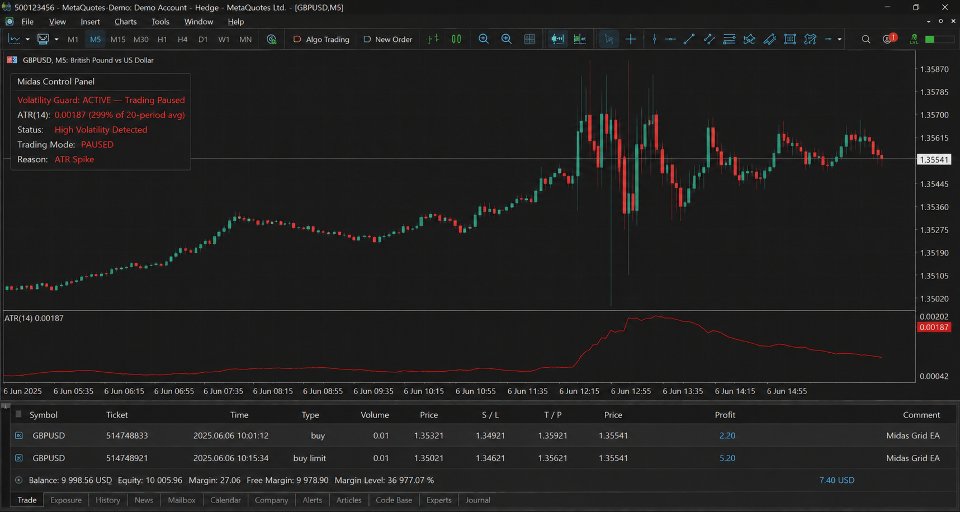
Task: Switch timeframe to MN
Action: [x=246, y=39]
